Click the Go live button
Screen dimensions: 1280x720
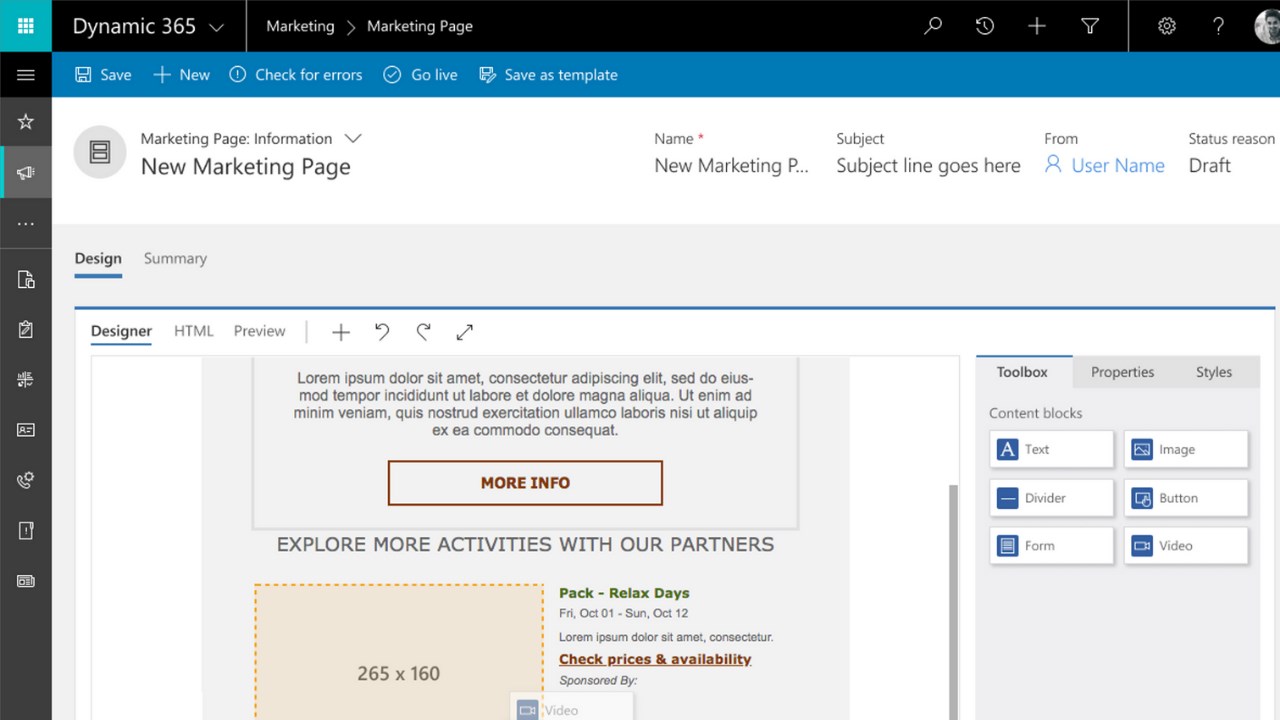[421, 75]
